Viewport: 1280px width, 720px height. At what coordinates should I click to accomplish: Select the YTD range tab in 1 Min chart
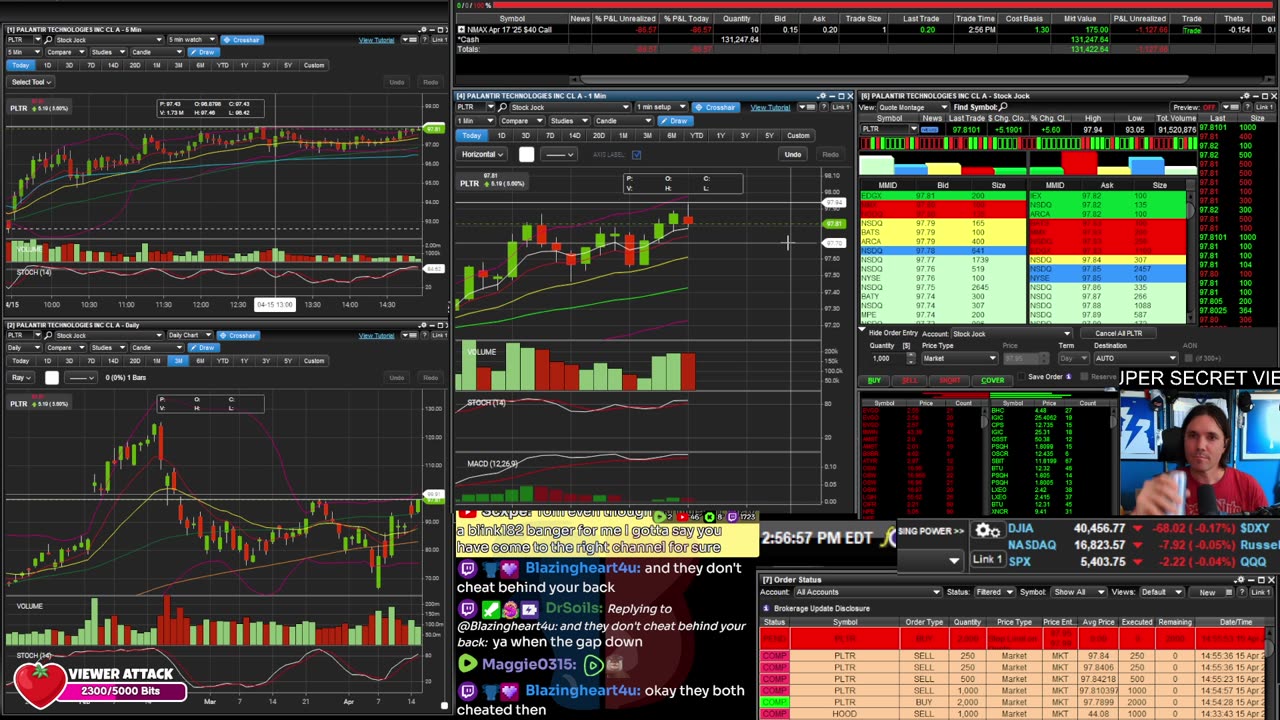[696, 136]
